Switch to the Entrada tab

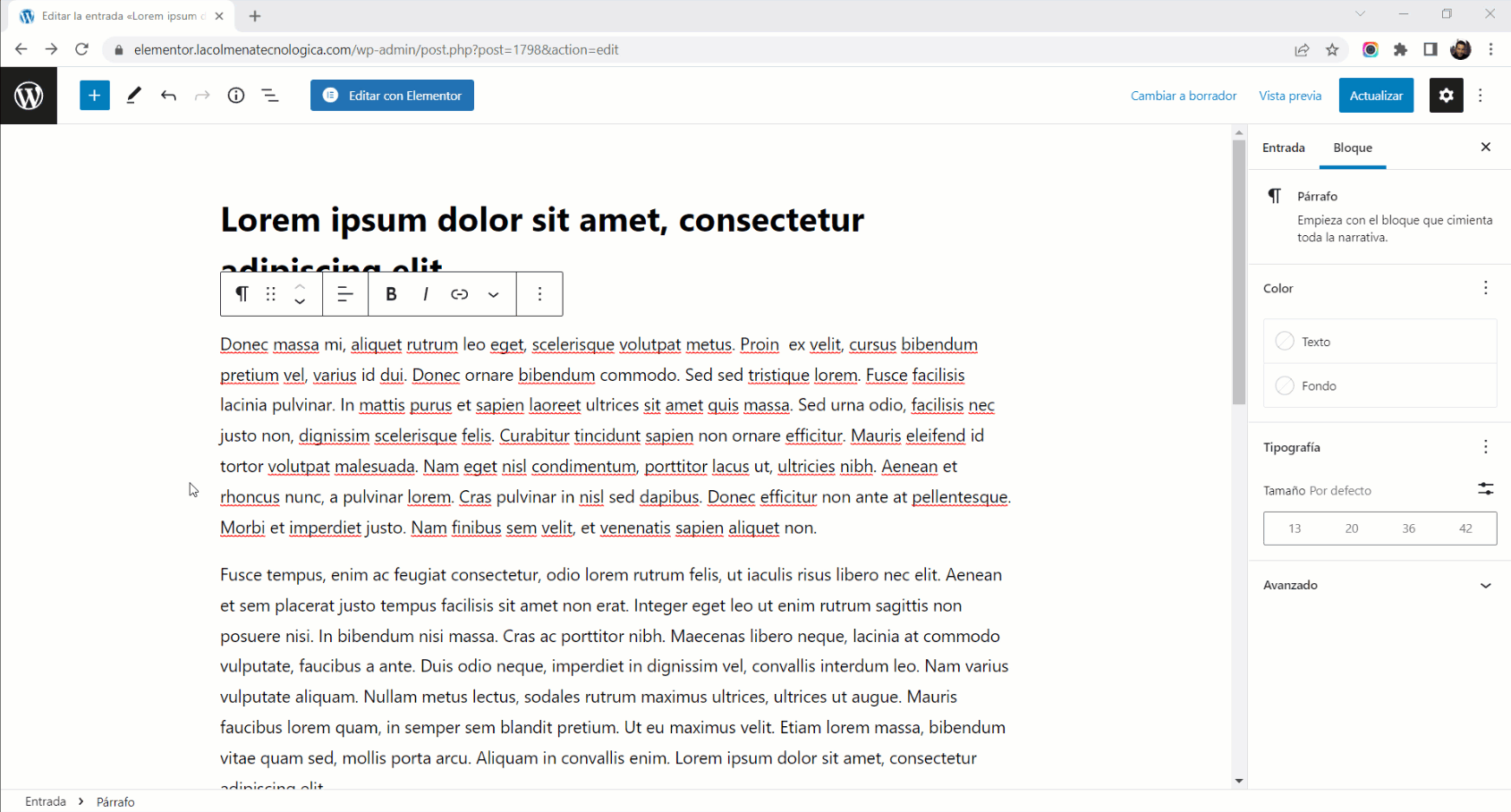[x=1283, y=148]
